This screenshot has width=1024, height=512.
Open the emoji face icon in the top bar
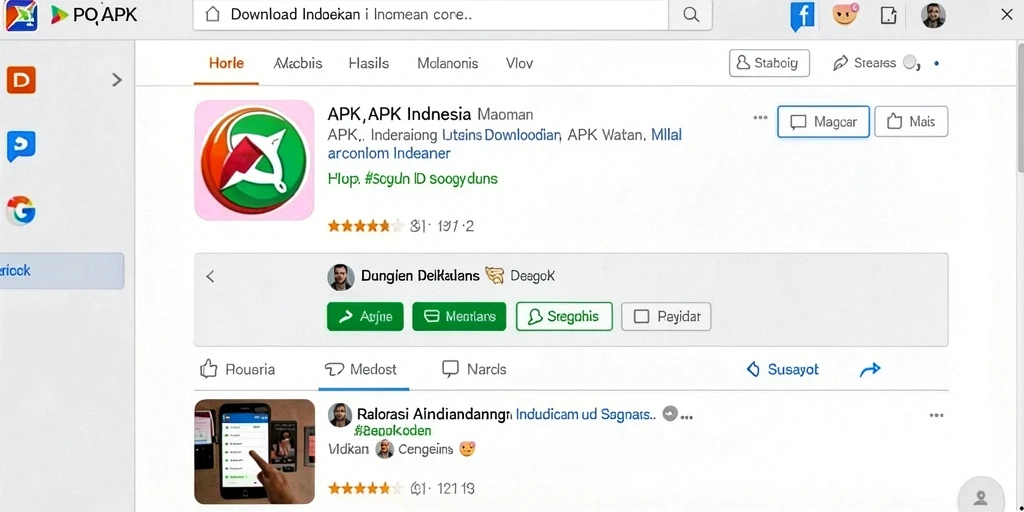pyautogui.click(x=845, y=14)
